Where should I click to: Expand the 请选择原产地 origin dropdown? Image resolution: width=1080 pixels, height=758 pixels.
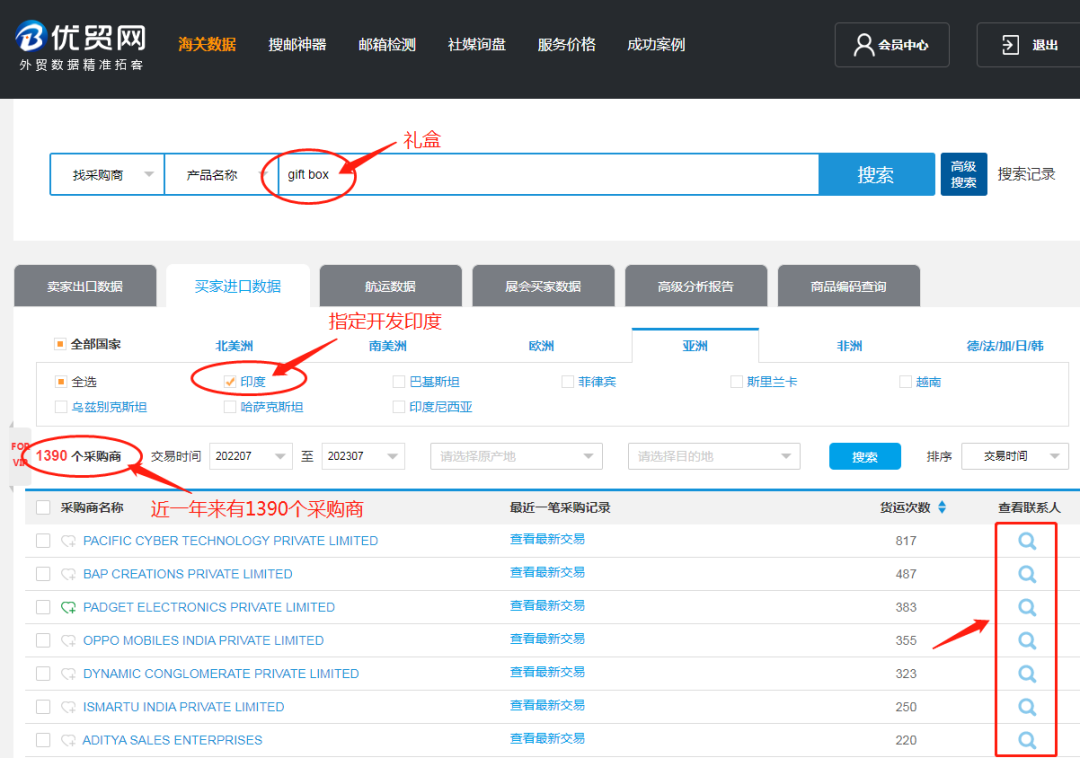click(516, 456)
